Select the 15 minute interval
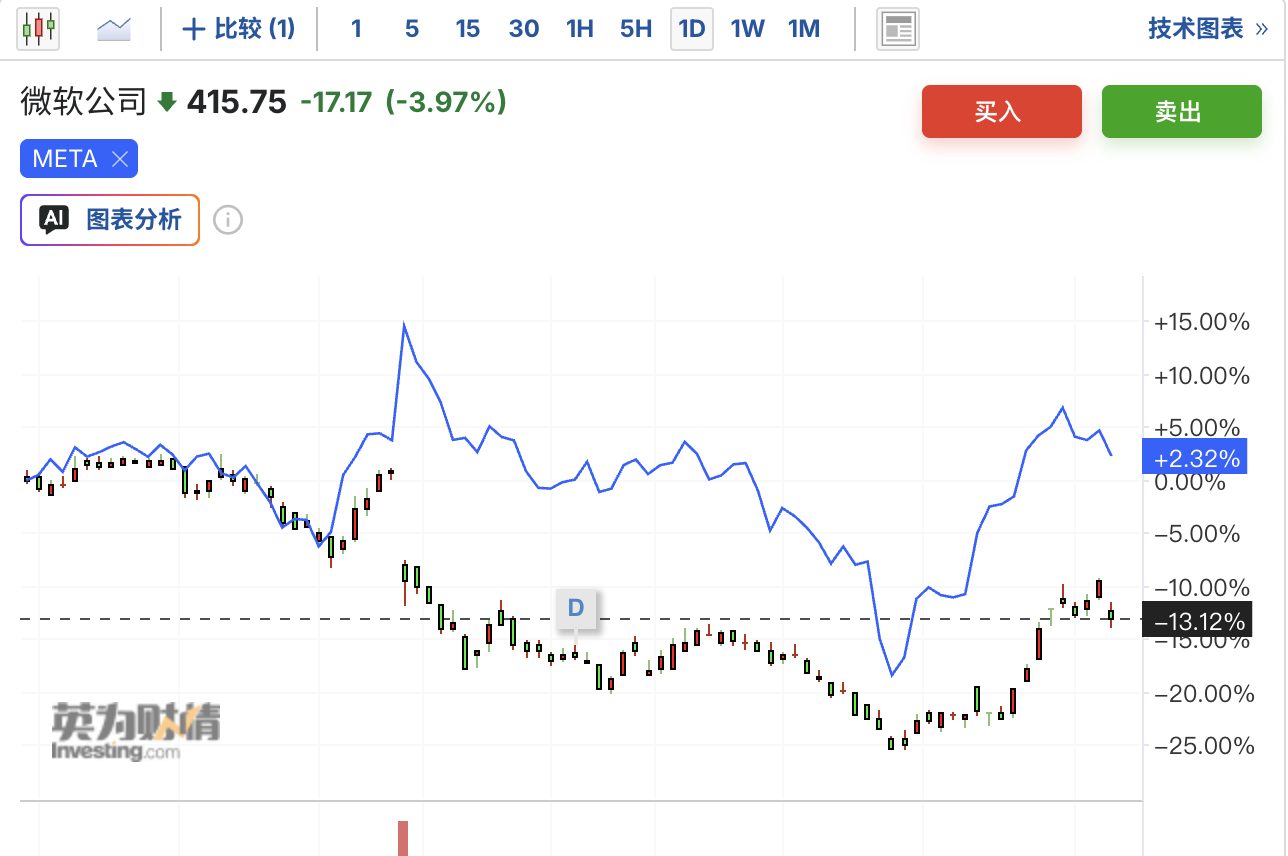This screenshot has height=856, width=1288. click(468, 29)
